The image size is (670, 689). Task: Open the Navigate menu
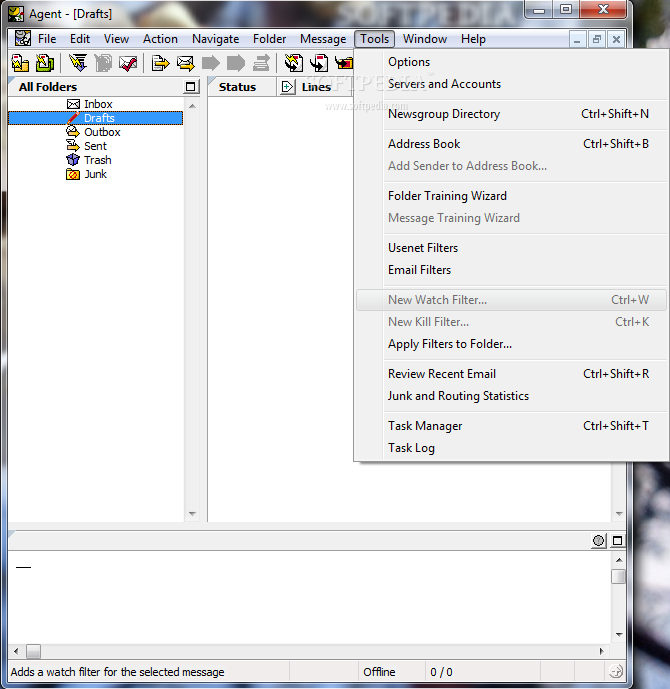(215, 39)
